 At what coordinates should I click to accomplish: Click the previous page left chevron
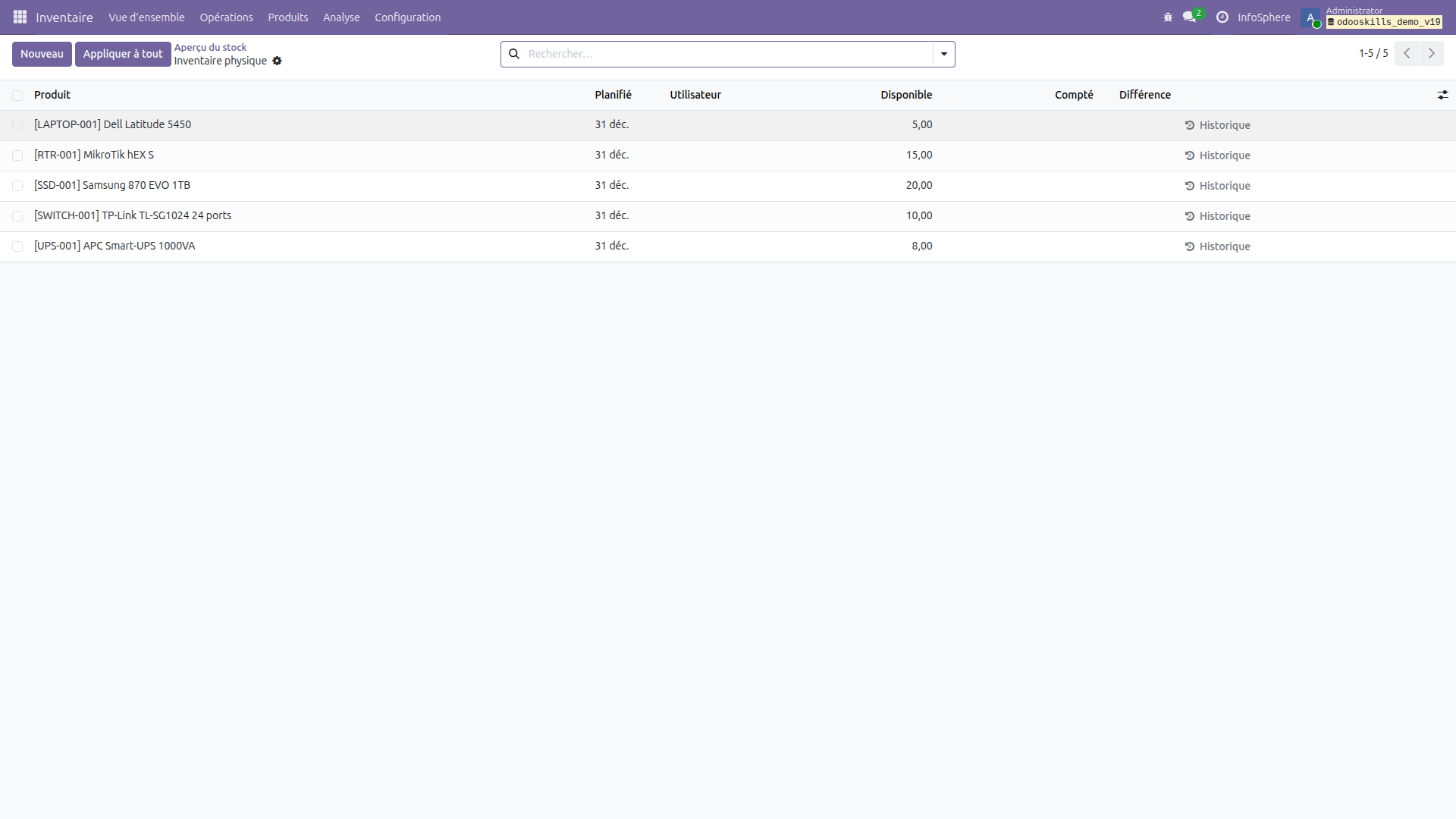[x=1407, y=53]
